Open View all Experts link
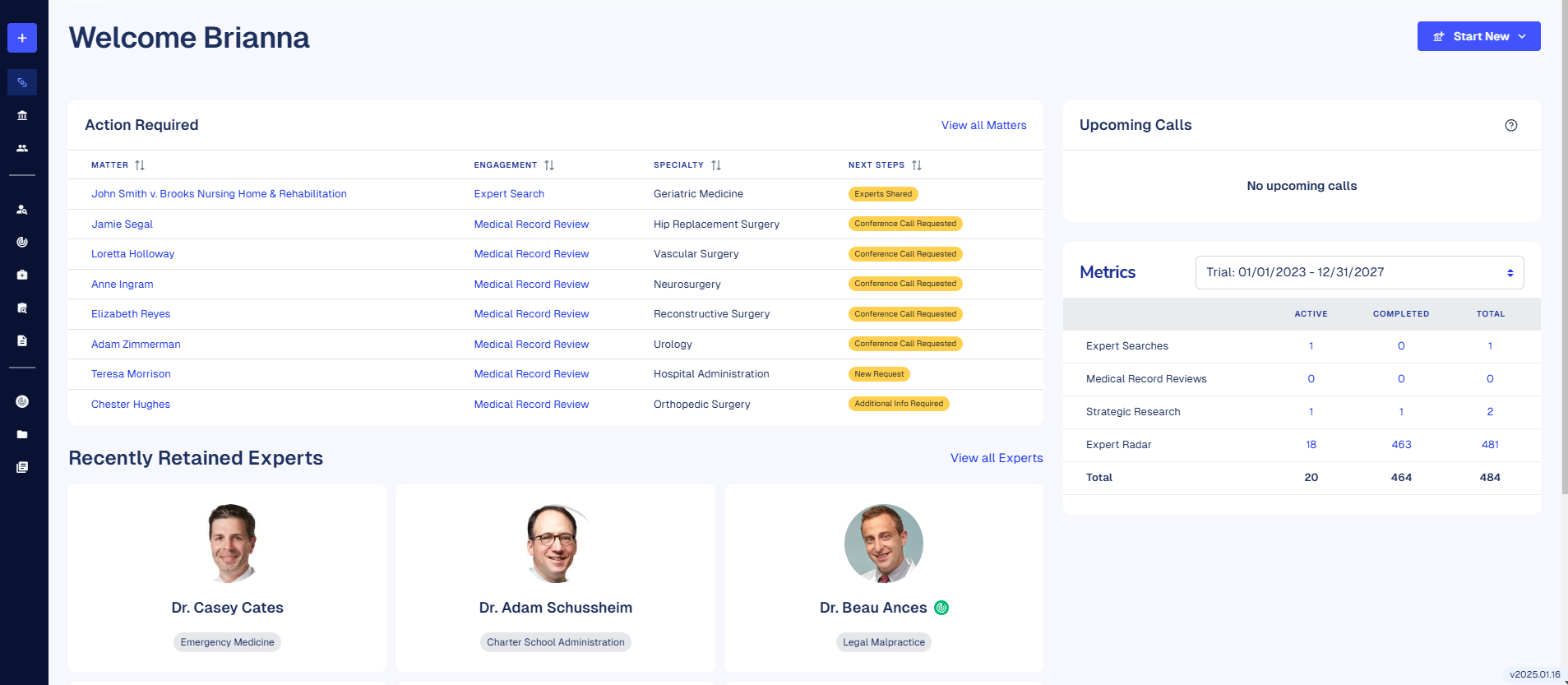This screenshot has height=685, width=1568. (x=997, y=458)
